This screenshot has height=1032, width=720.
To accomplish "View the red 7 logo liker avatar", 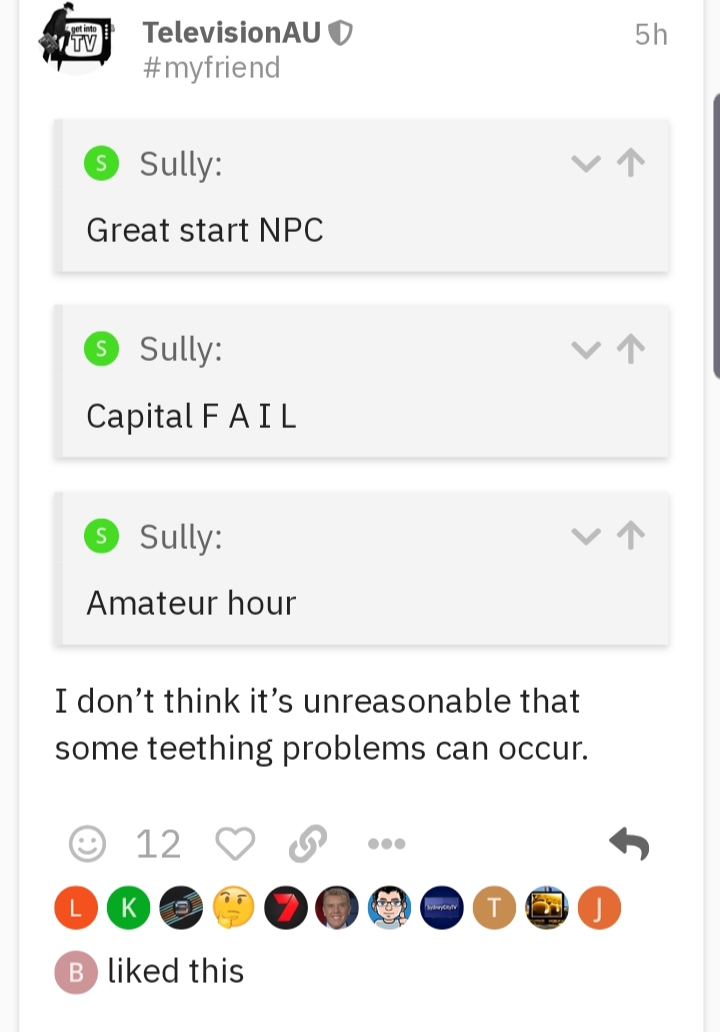I will pyautogui.click(x=285, y=908).
